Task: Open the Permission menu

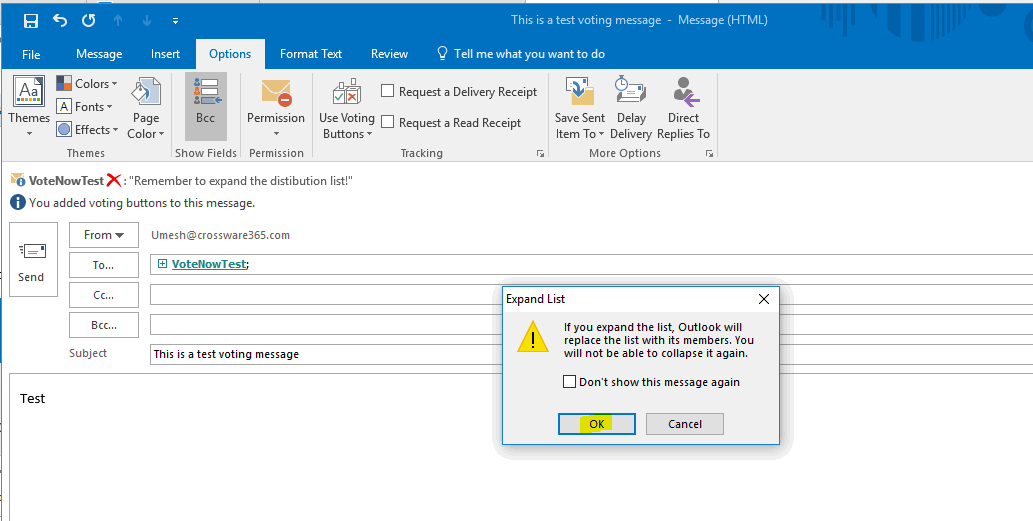Action: [275, 107]
